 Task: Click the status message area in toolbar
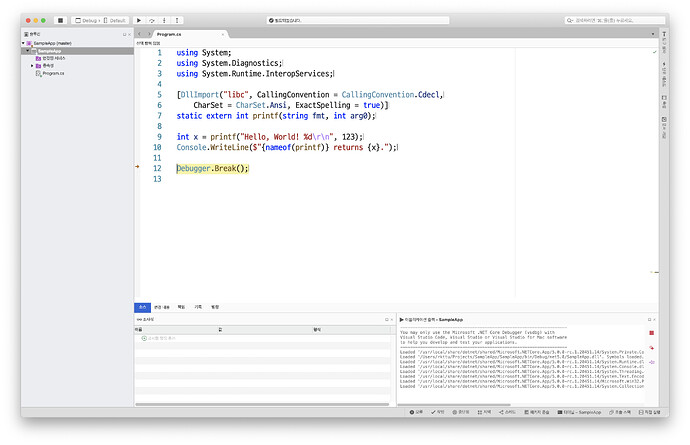pyautogui.click(x=358, y=20)
